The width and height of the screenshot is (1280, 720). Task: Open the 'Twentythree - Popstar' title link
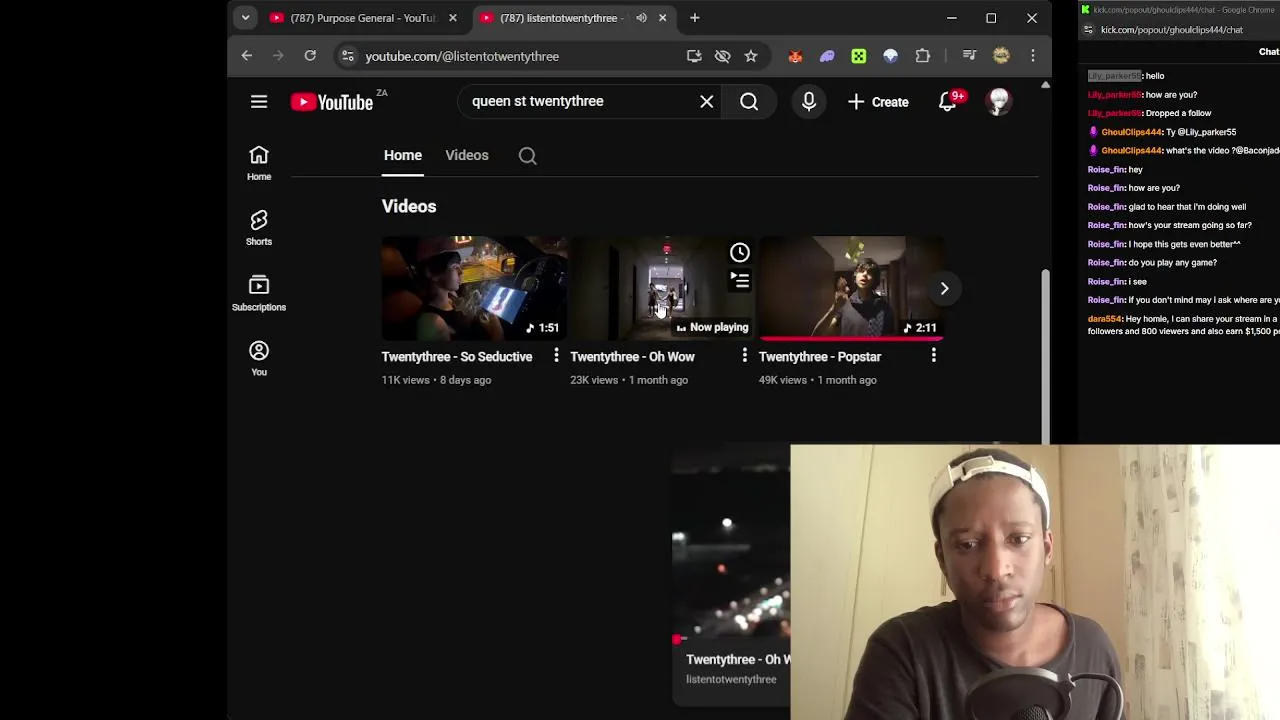coord(820,357)
